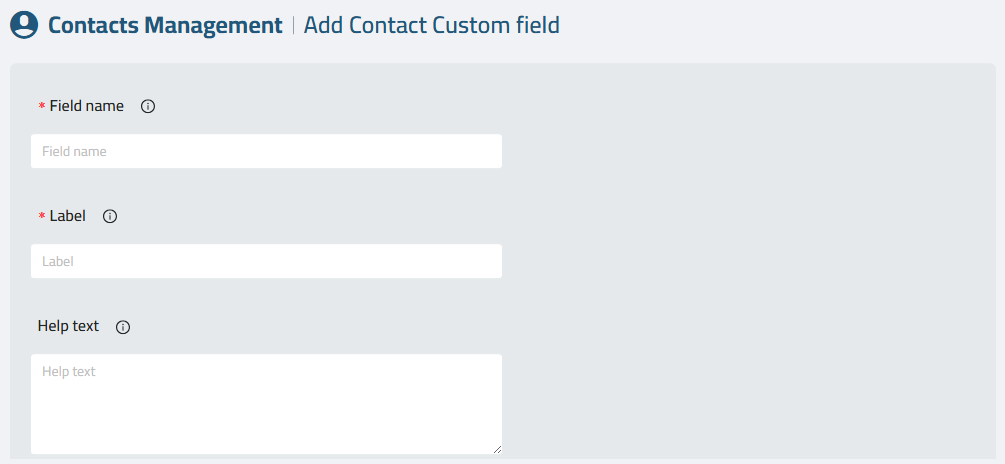The height and width of the screenshot is (464, 1005).
Task: Click the Label caption above its input
Action: [67, 216]
